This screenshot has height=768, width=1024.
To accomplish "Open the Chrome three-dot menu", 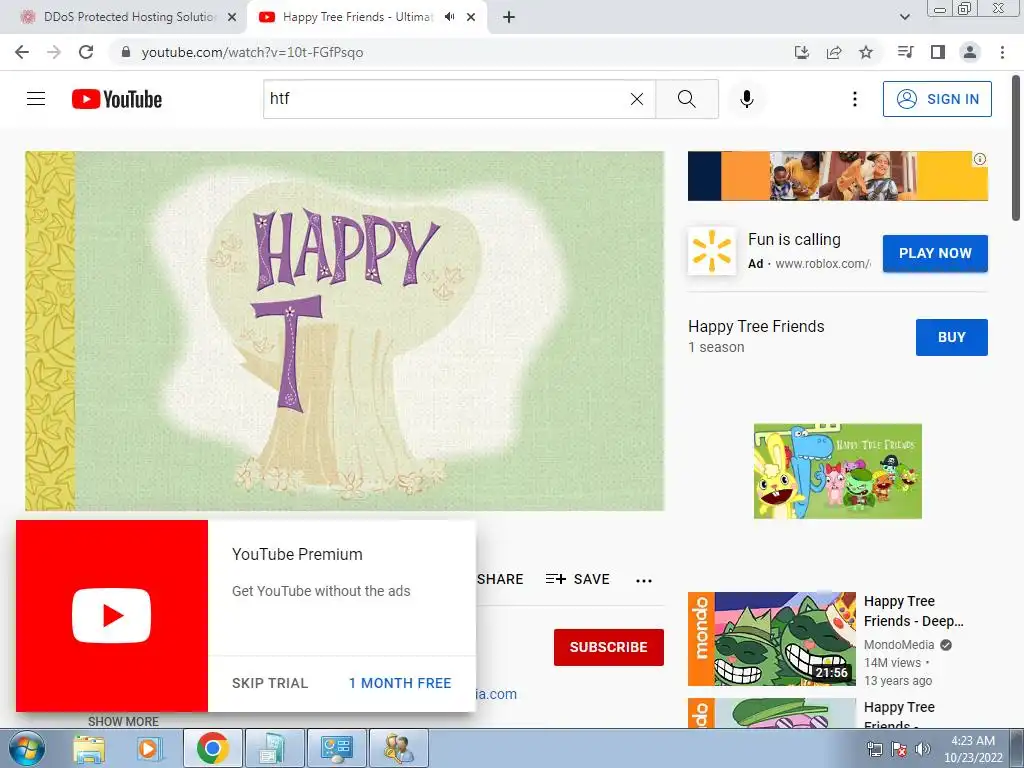I will [1002, 52].
